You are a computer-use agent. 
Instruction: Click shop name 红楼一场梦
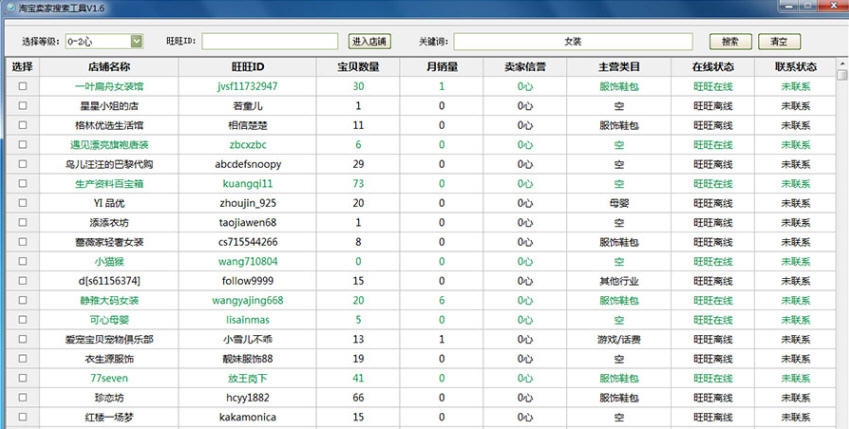(109, 417)
